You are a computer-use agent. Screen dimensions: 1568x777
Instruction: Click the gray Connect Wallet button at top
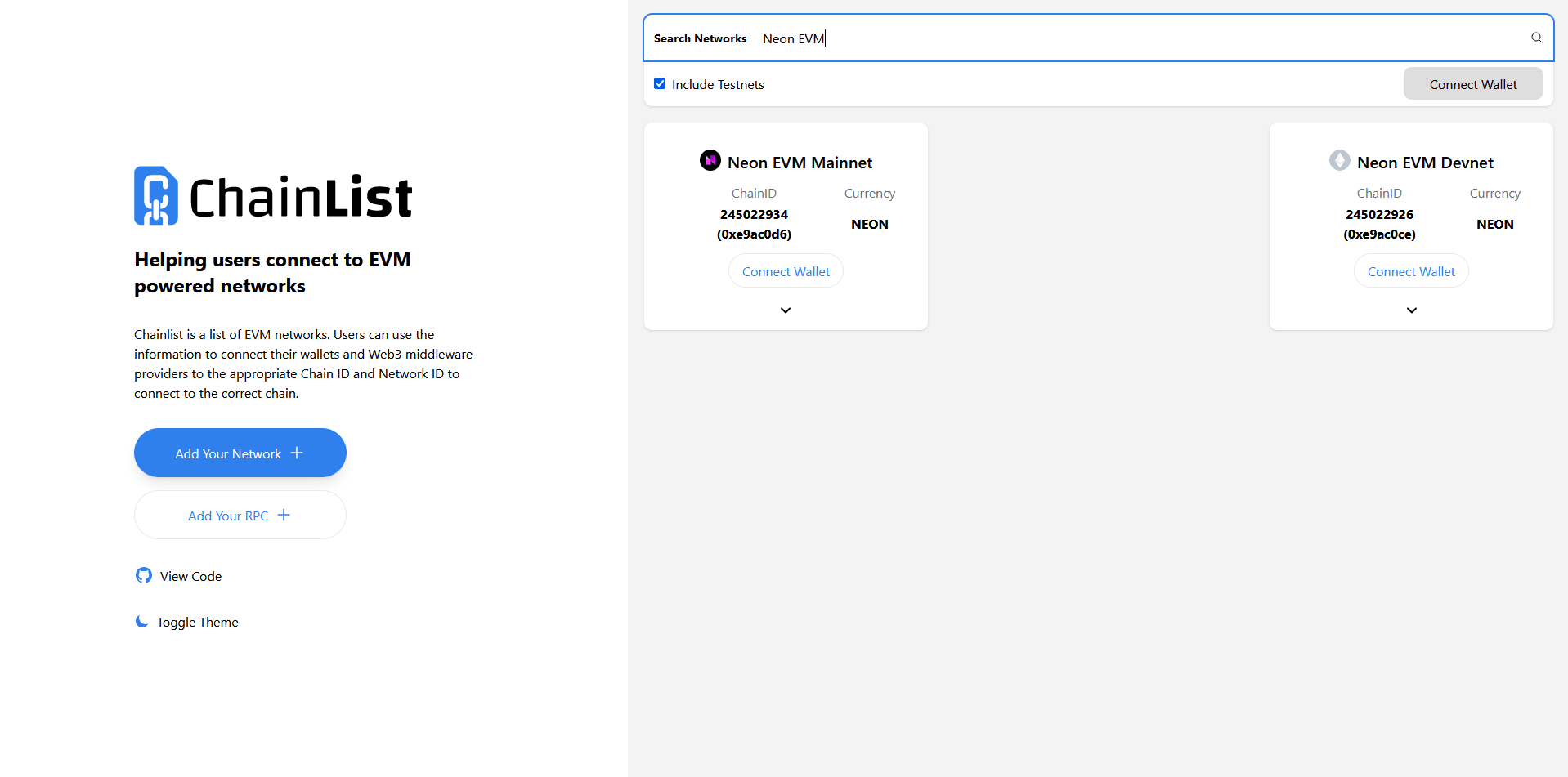1473,84
